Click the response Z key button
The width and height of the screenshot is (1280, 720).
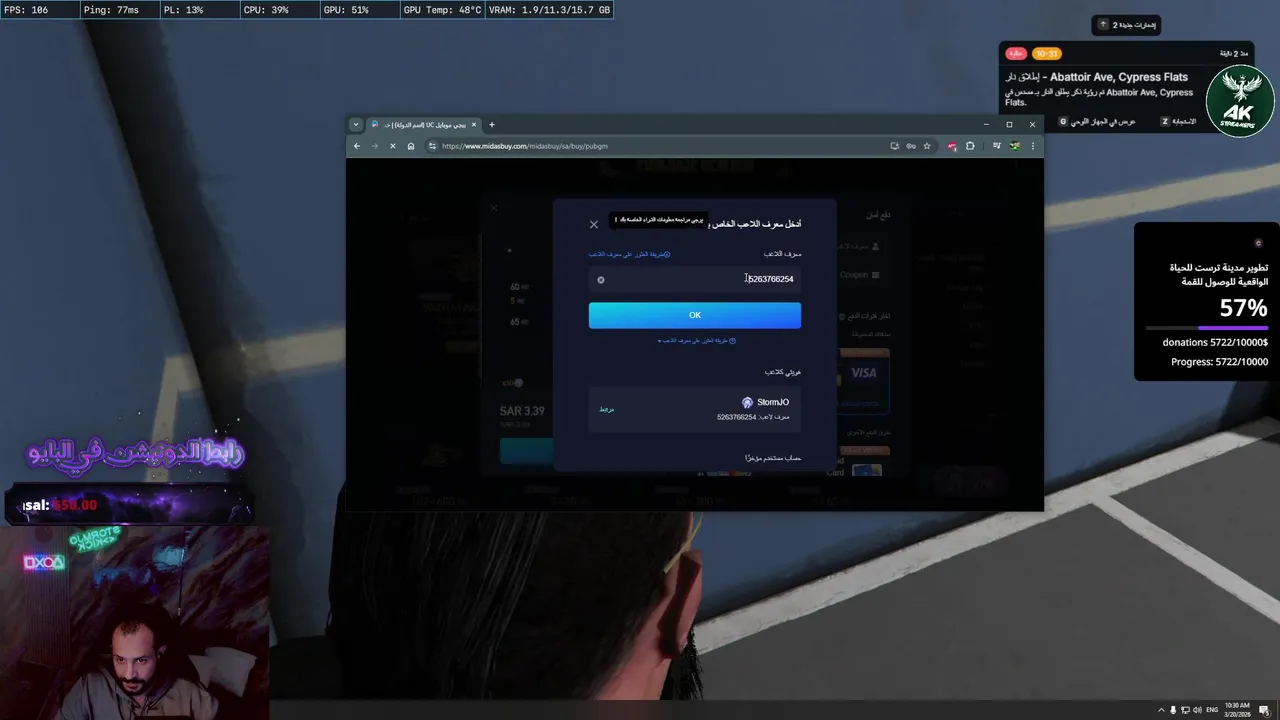click(x=1165, y=121)
